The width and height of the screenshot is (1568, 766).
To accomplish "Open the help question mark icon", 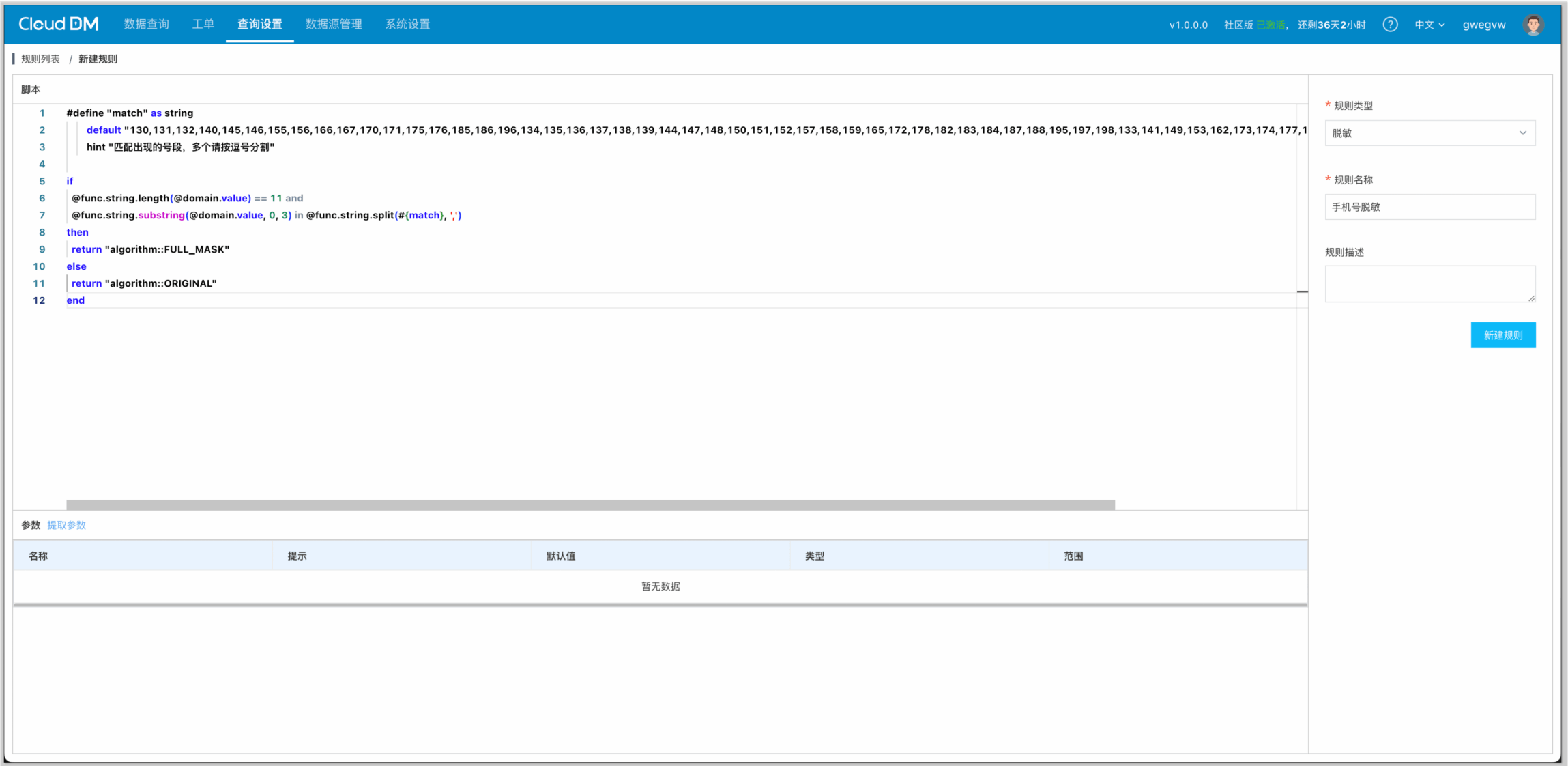I will [x=1389, y=25].
